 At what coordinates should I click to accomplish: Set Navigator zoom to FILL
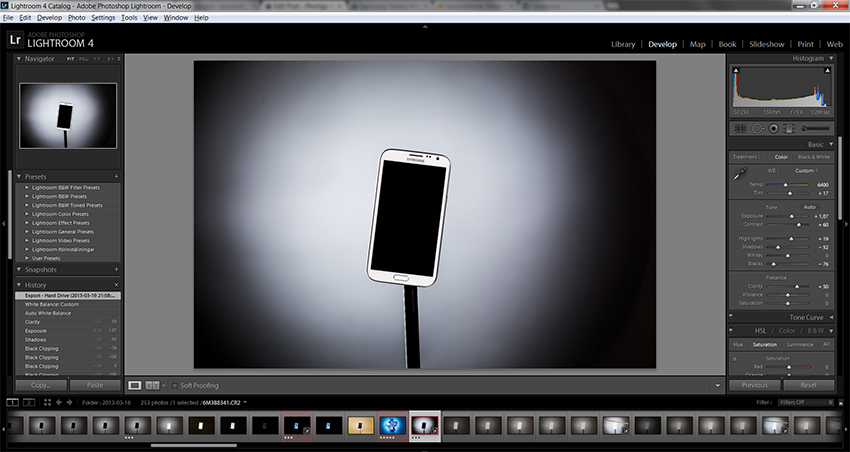click(83, 59)
